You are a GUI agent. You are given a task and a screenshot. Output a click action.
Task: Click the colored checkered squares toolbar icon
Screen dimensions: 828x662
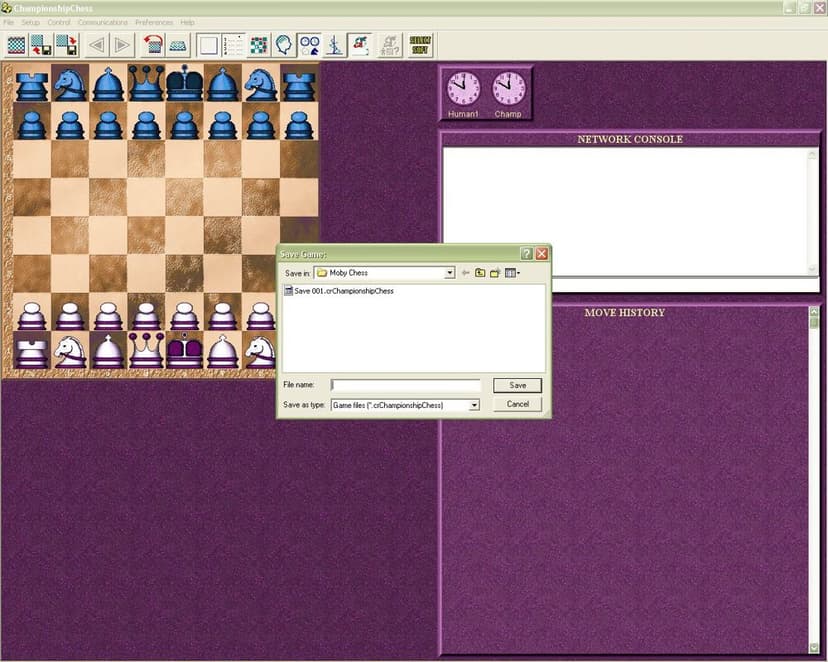[258, 45]
